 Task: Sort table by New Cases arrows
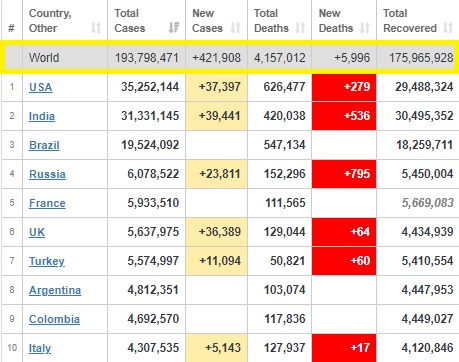(236, 28)
